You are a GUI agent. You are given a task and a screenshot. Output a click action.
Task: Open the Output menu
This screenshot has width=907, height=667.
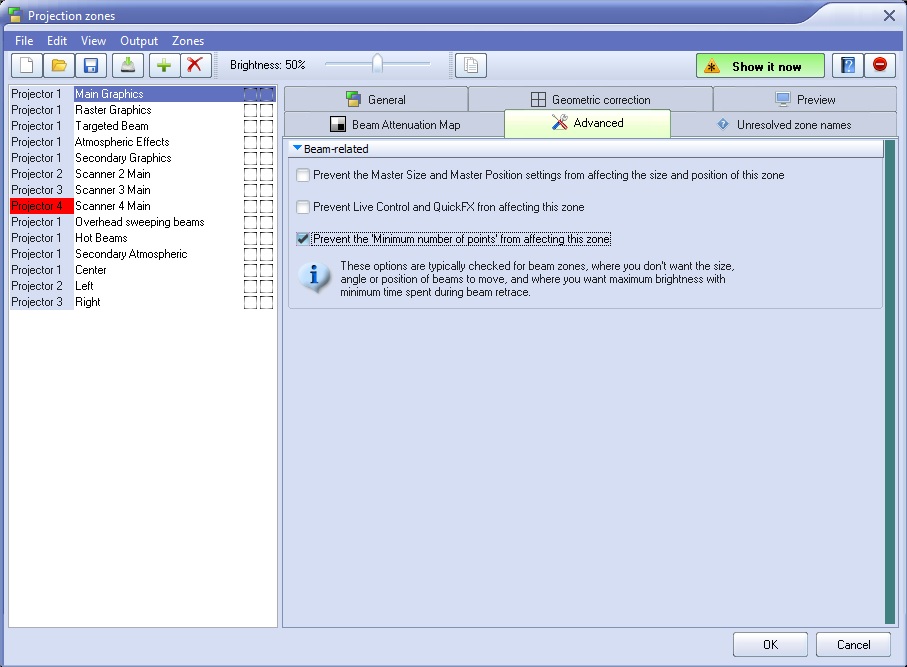(139, 41)
